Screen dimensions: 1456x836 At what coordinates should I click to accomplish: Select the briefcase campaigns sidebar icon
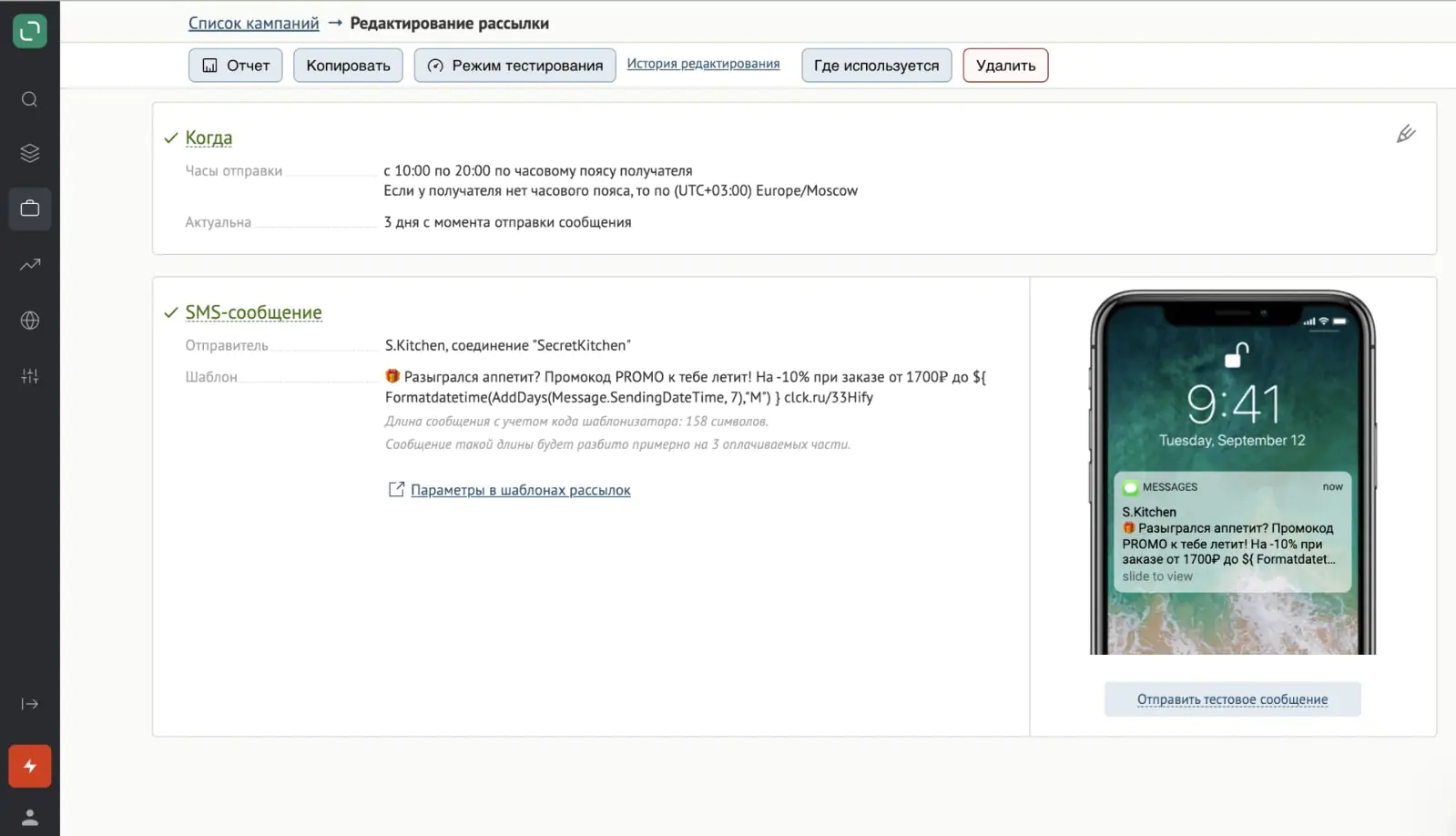point(29,209)
